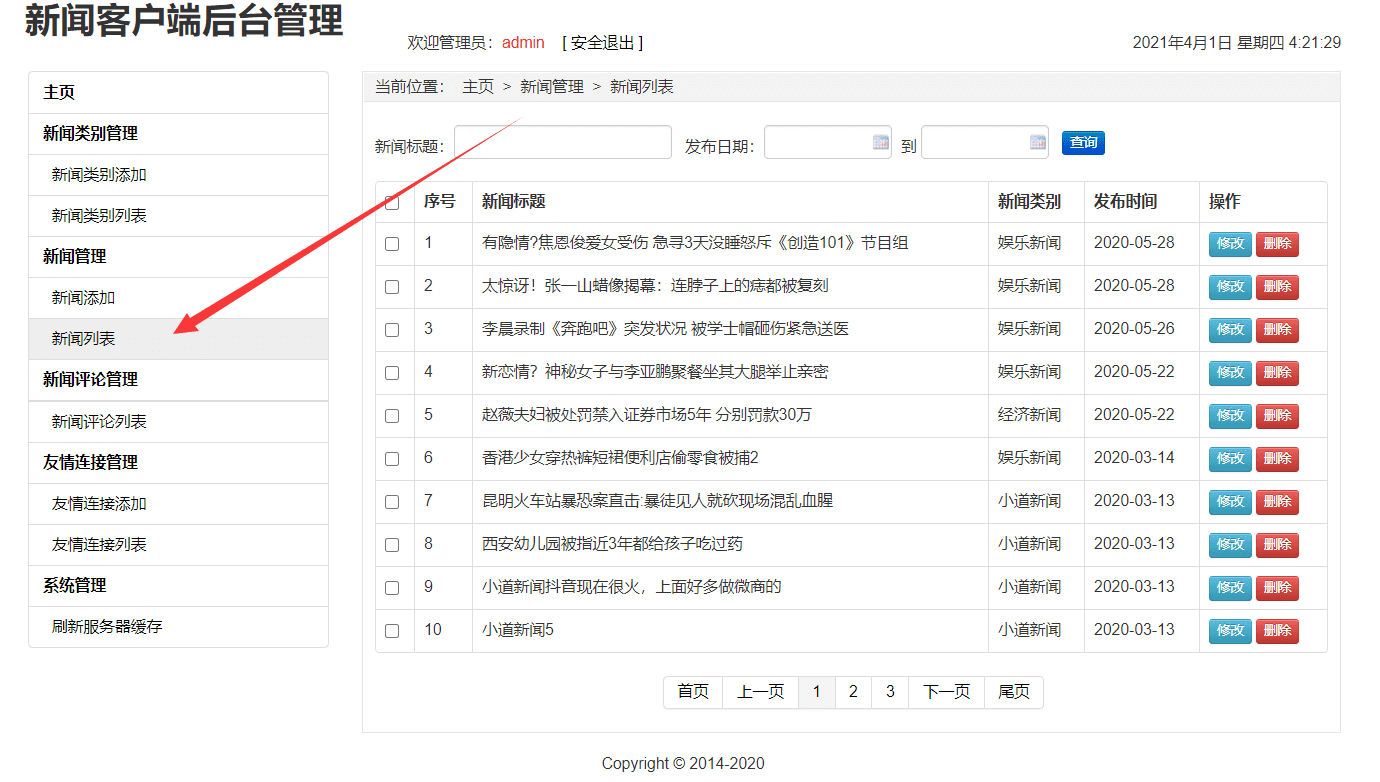Viewport: 1380px width, 782px height.
Task: Click the 查询 search button
Action: [1083, 143]
